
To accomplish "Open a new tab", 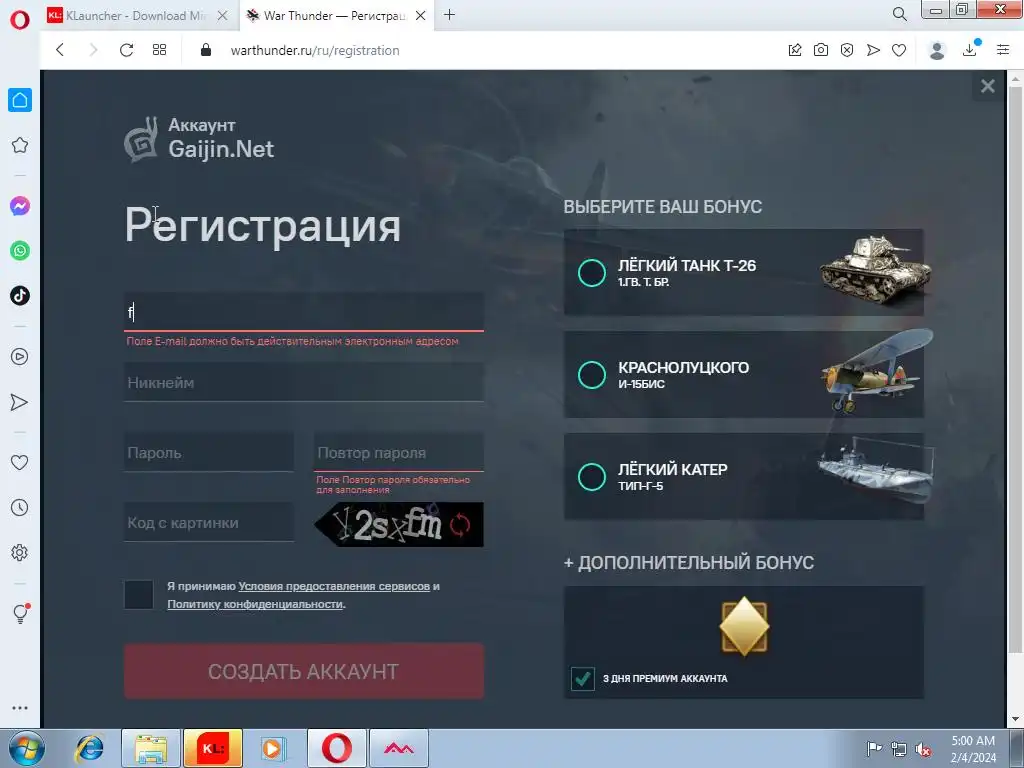I will (449, 14).
